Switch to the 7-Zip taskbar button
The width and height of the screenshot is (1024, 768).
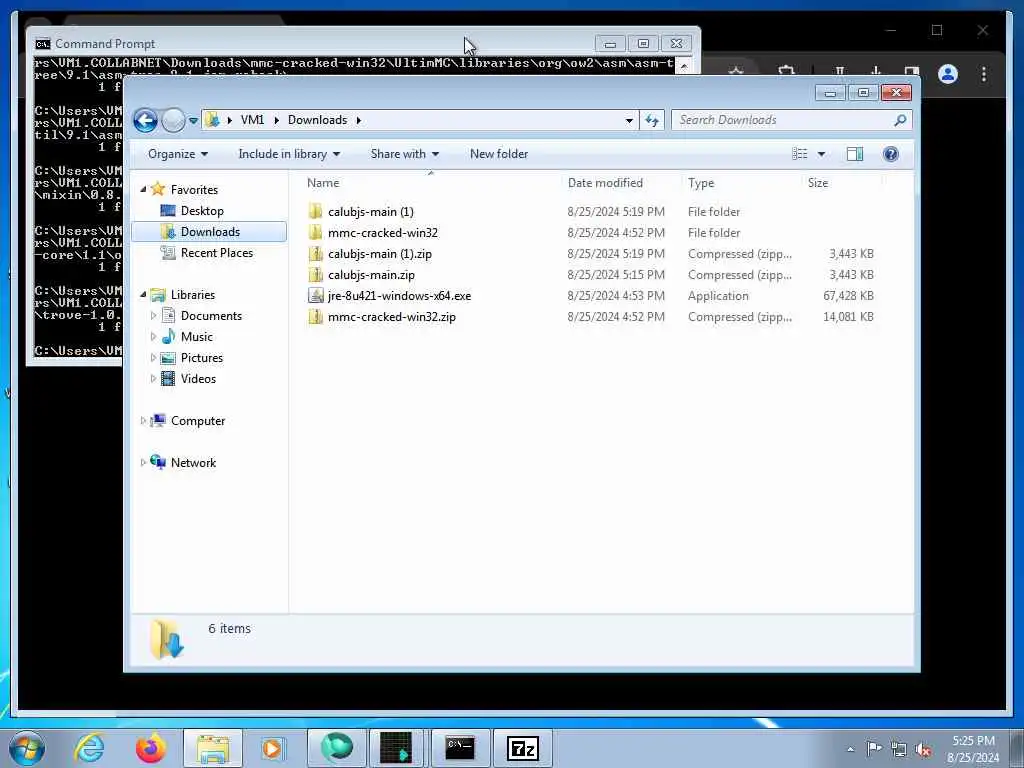pyautogui.click(x=522, y=748)
